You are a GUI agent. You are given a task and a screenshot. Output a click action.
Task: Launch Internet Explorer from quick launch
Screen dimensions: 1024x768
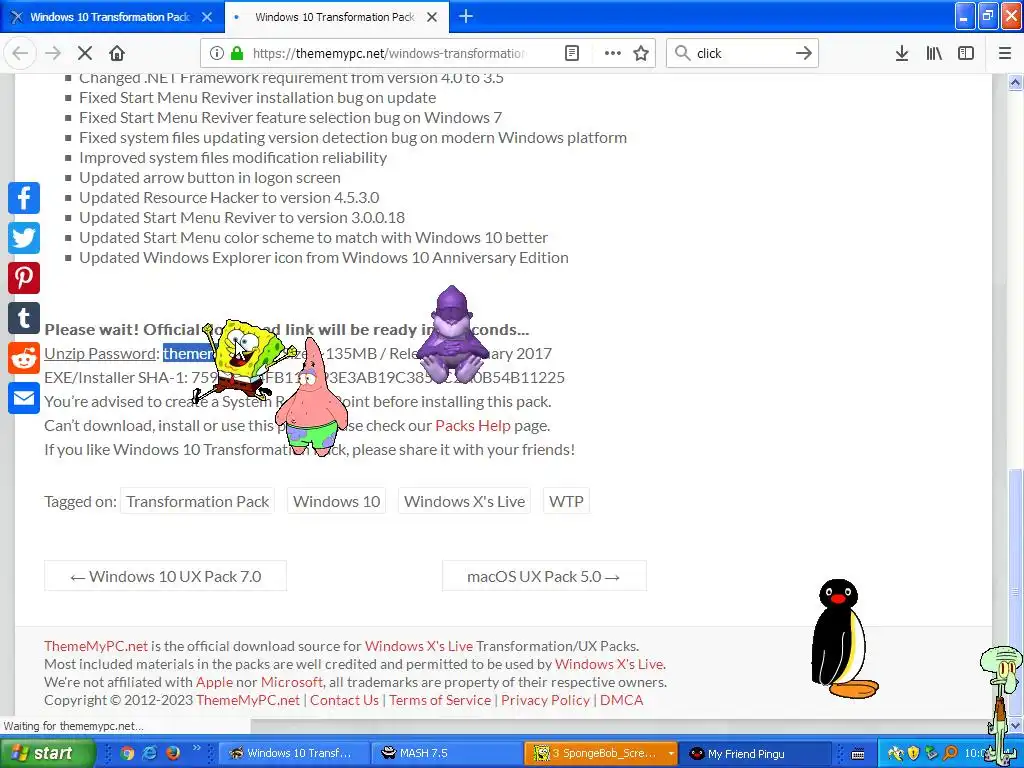coord(150,753)
